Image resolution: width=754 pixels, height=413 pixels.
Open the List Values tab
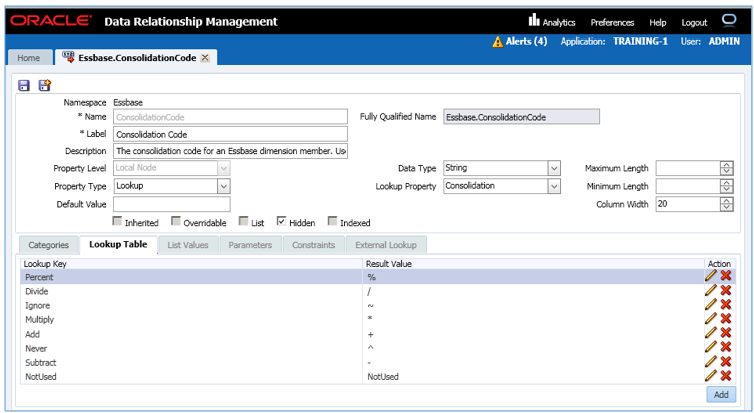tap(188, 245)
